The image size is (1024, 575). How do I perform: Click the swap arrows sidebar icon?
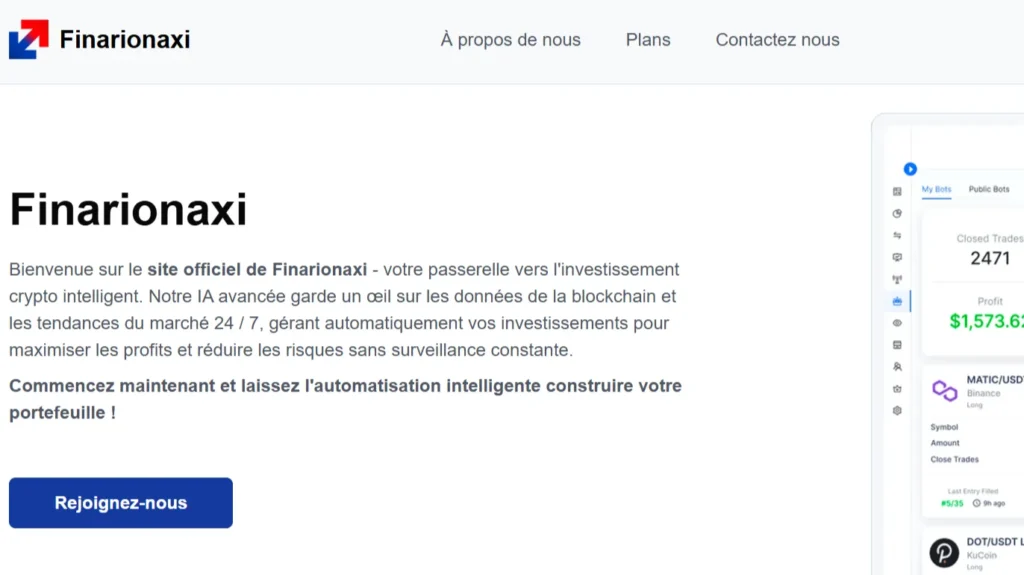(897, 235)
